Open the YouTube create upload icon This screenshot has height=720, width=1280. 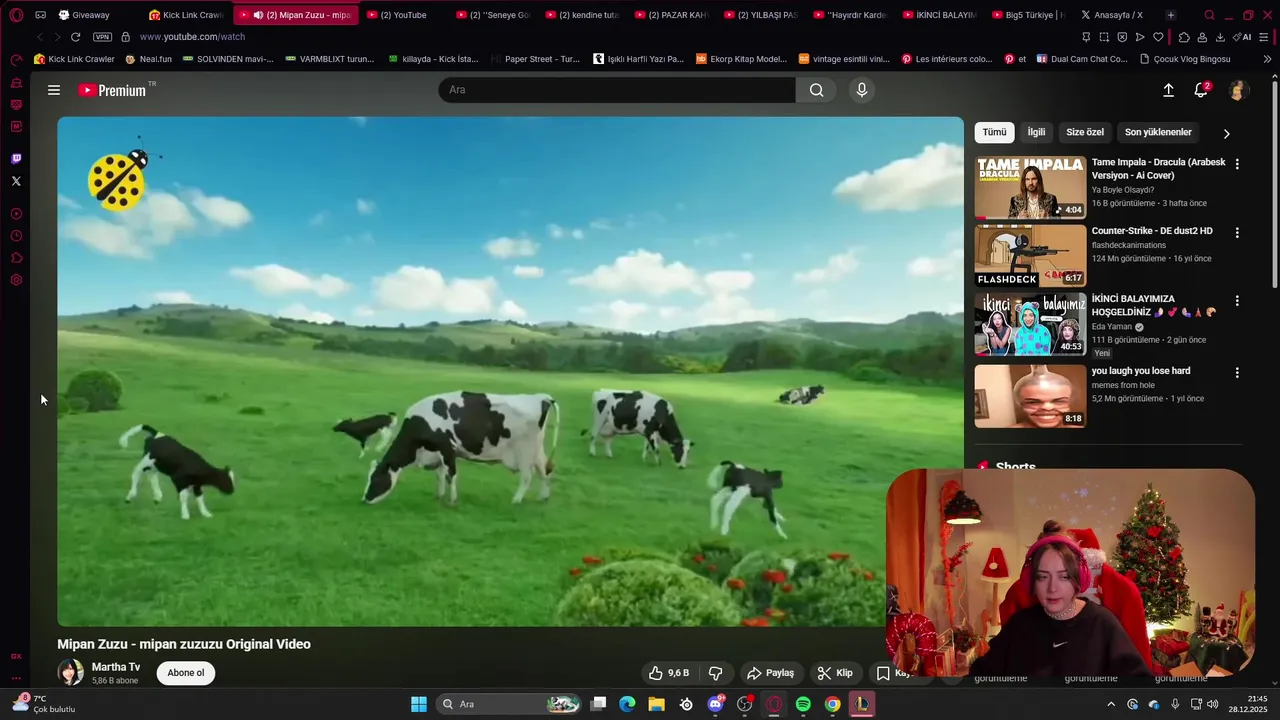coord(1168,90)
